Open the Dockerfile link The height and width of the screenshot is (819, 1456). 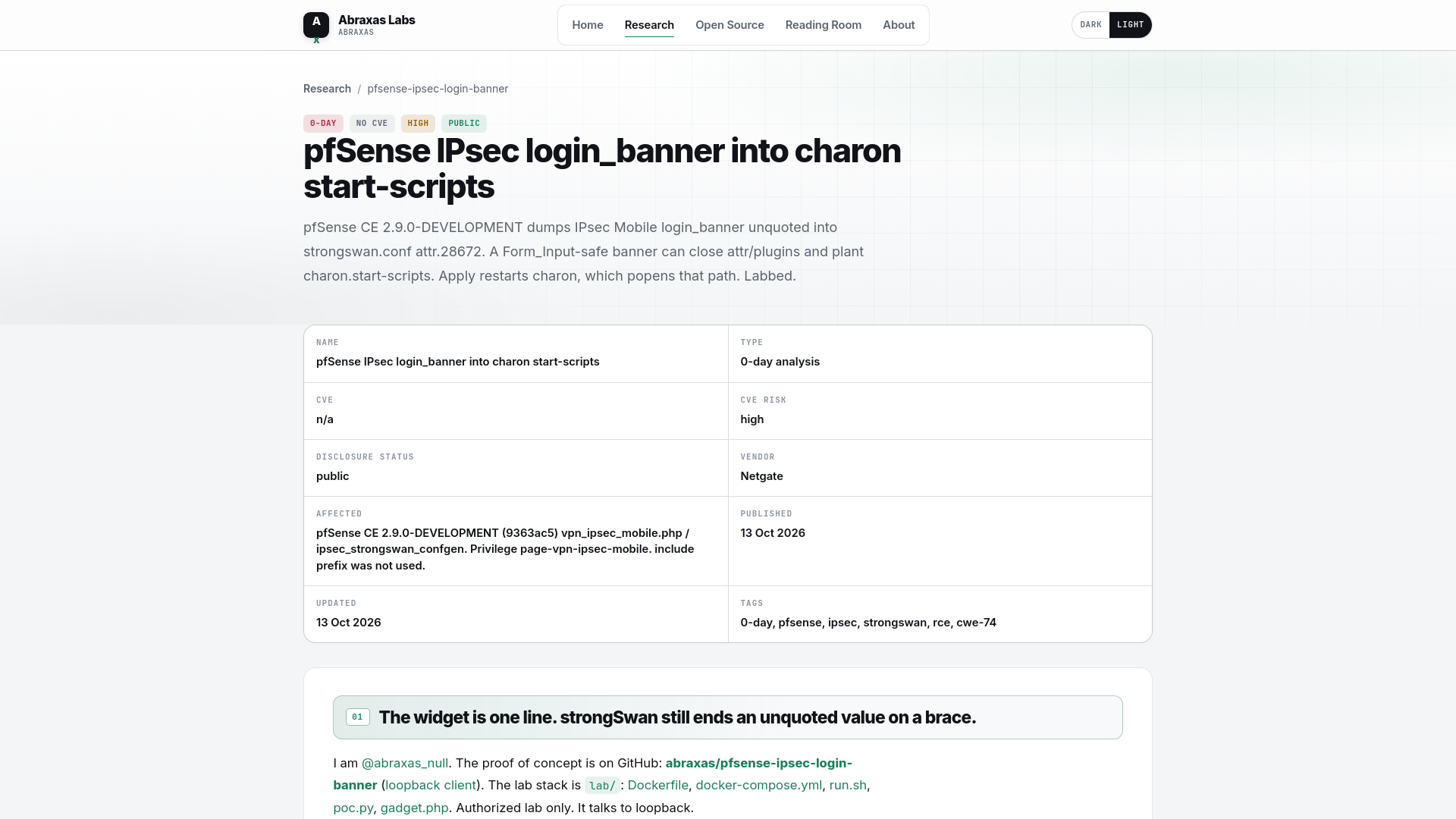[x=657, y=785]
